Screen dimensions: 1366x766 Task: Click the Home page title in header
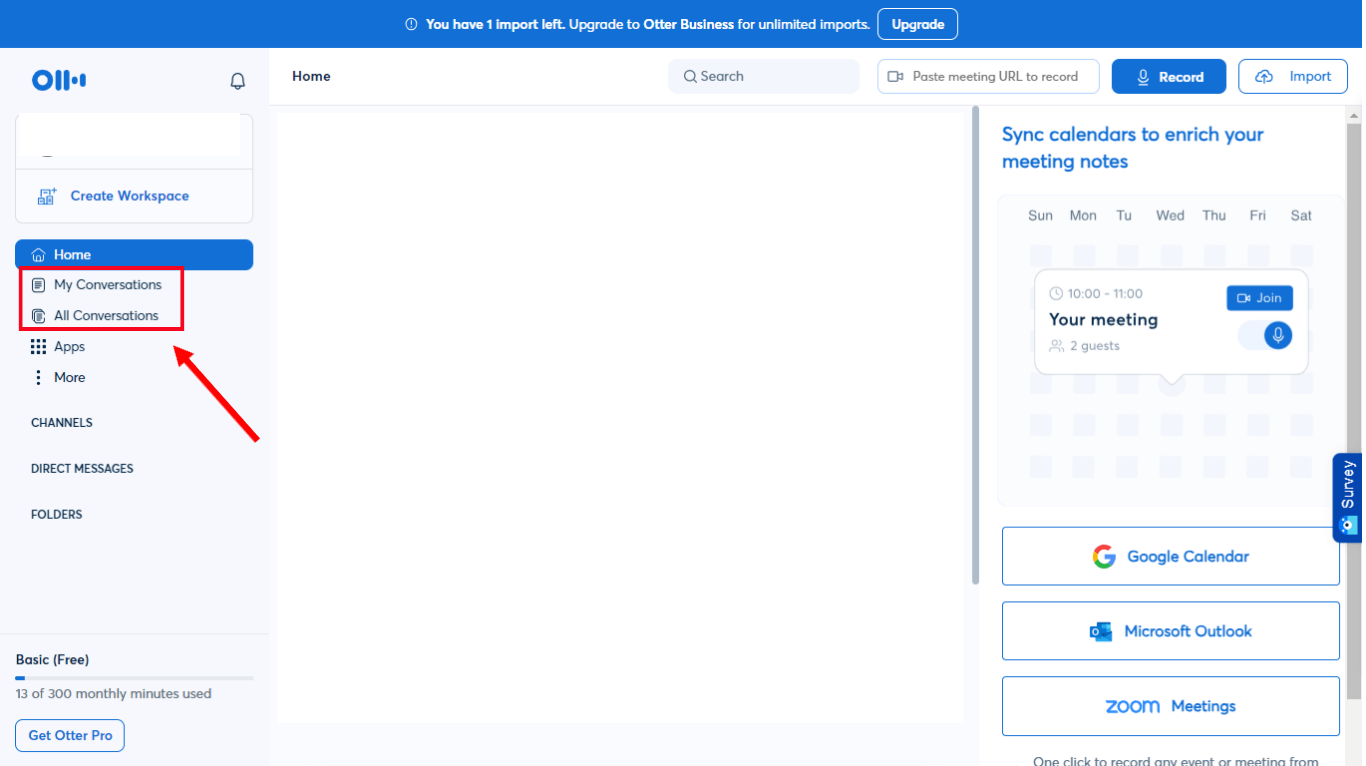[311, 76]
